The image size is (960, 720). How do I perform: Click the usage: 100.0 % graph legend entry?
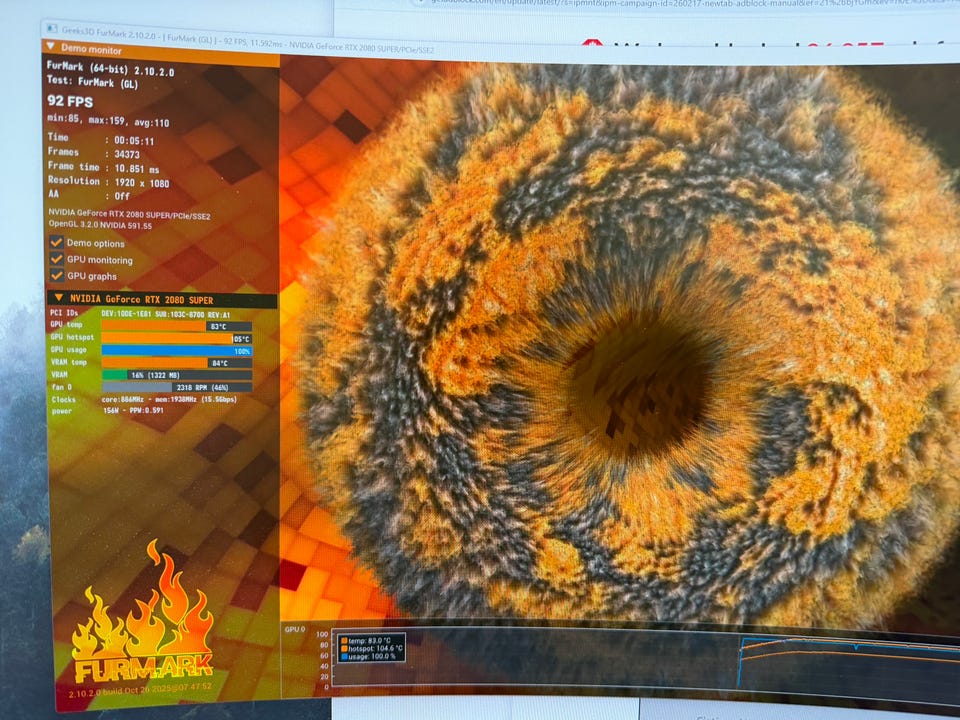(x=368, y=656)
